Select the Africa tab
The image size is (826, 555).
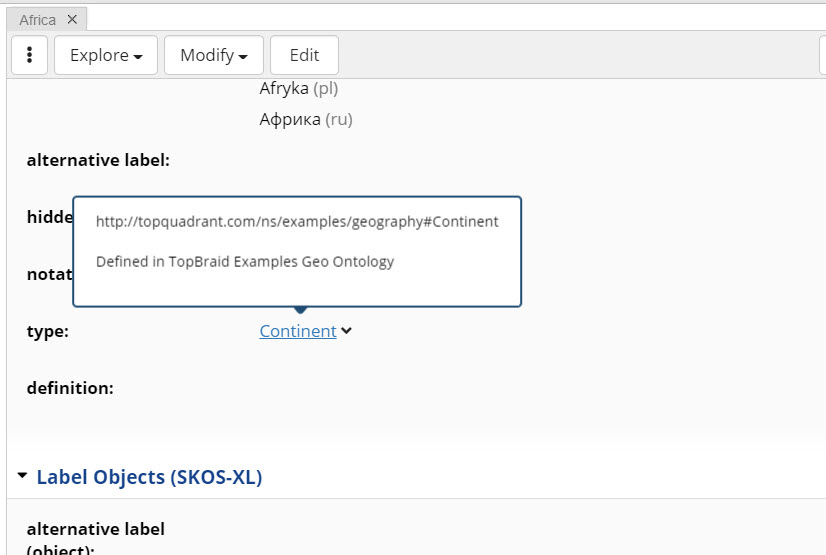pos(37,19)
